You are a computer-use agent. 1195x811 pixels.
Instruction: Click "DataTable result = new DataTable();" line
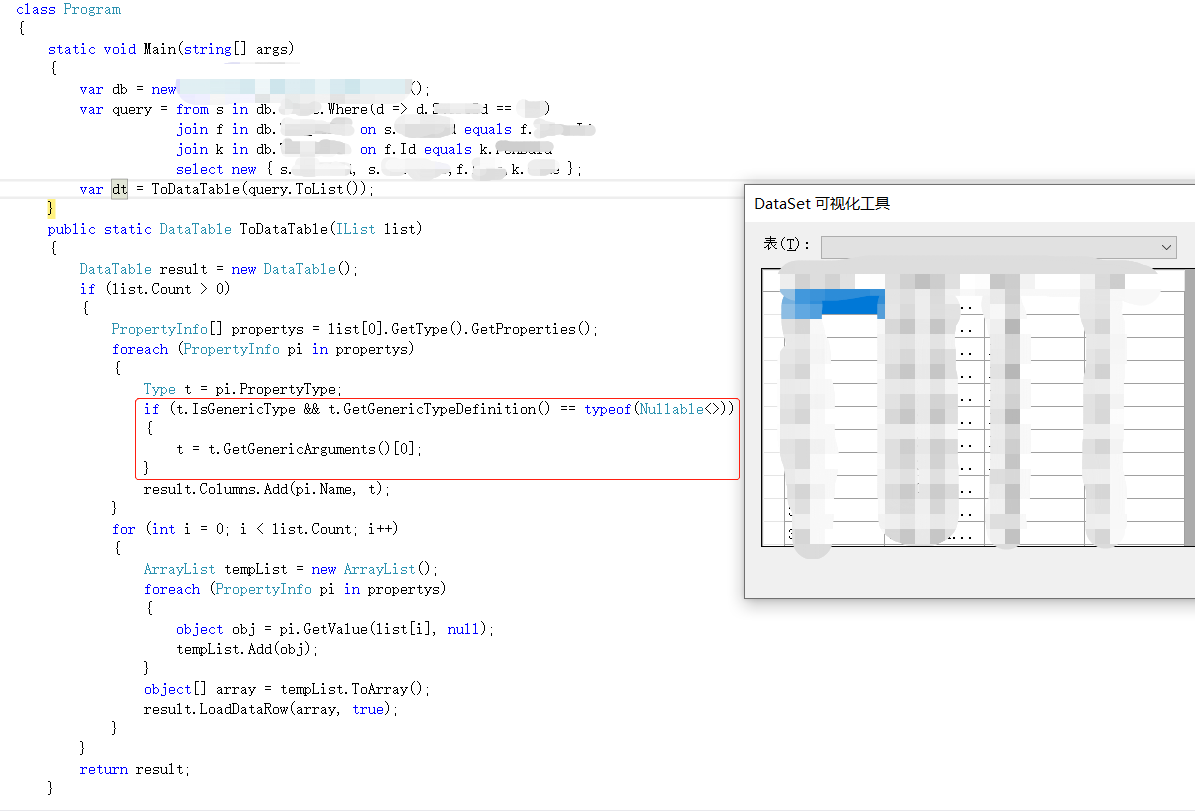tap(219, 269)
